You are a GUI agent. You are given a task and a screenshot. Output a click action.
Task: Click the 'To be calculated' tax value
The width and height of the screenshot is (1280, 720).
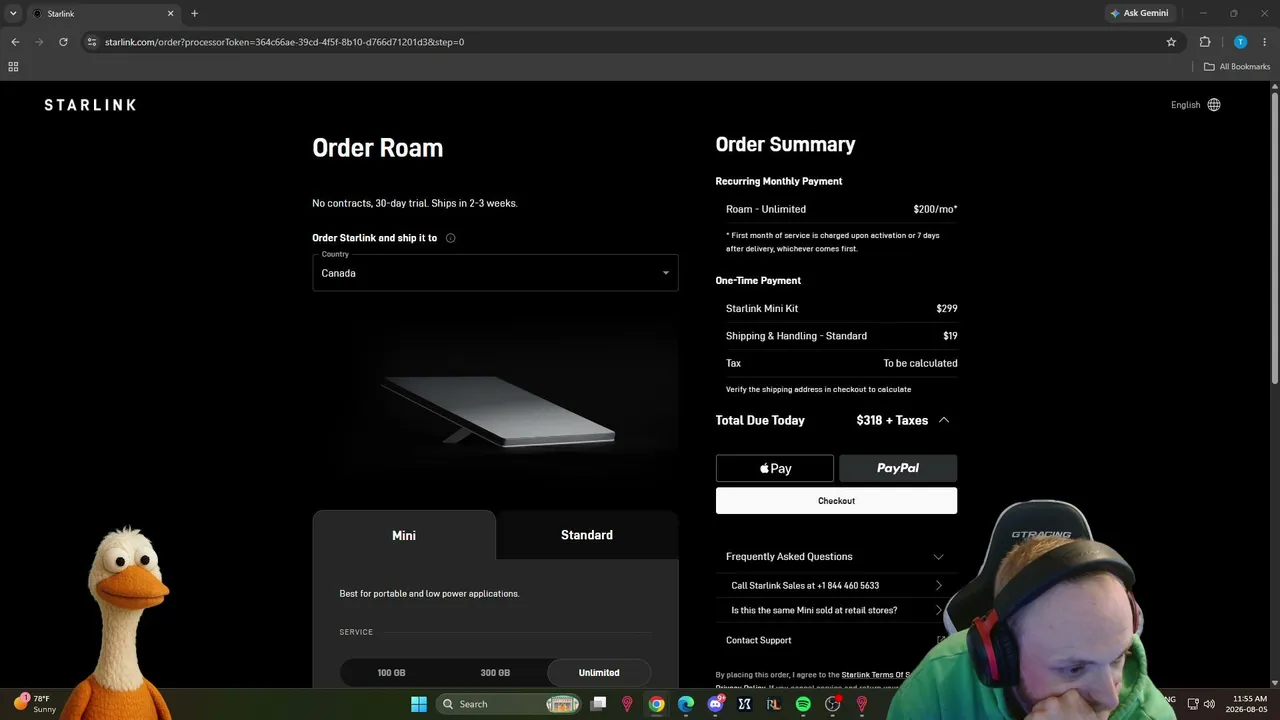(920, 363)
